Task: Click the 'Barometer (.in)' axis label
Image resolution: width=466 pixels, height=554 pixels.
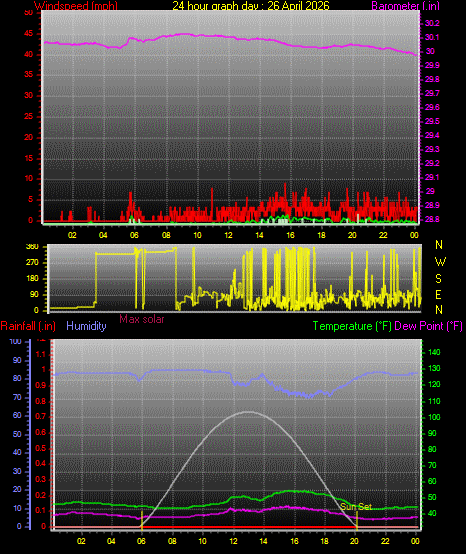Action: (x=406, y=6)
